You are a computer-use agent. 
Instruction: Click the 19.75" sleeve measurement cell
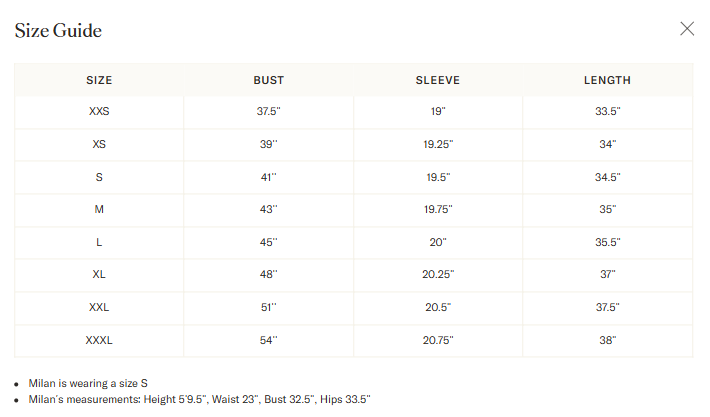click(x=438, y=209)
